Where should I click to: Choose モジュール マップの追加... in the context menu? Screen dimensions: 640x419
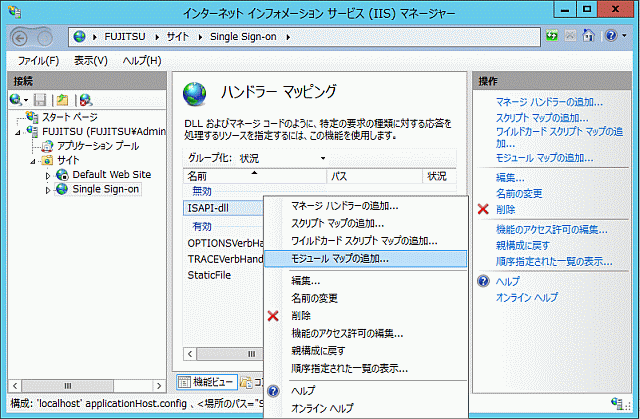366,259
